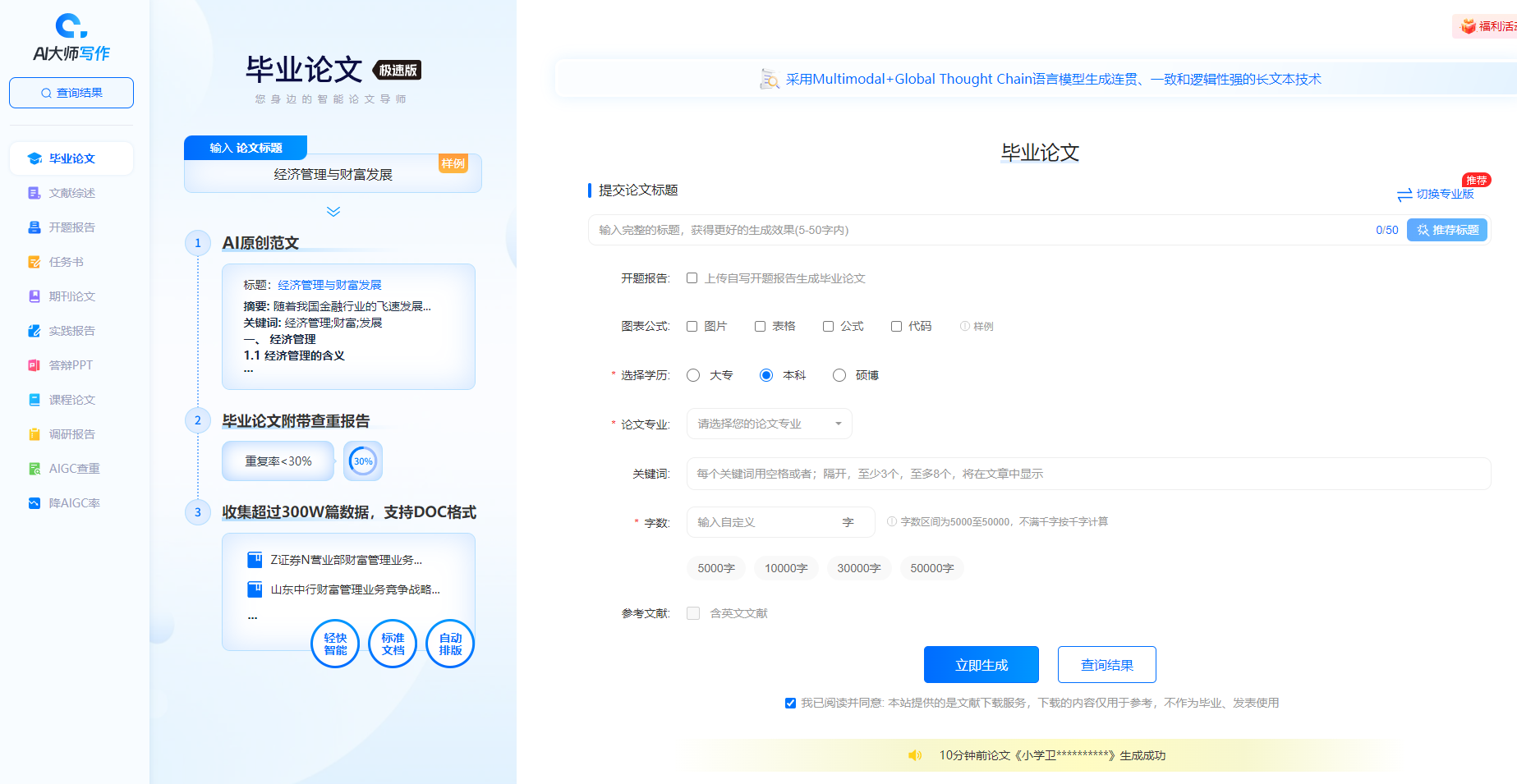Uncheck the 我已阅读并同意 agreement checkbox

[x=790, y=703]
